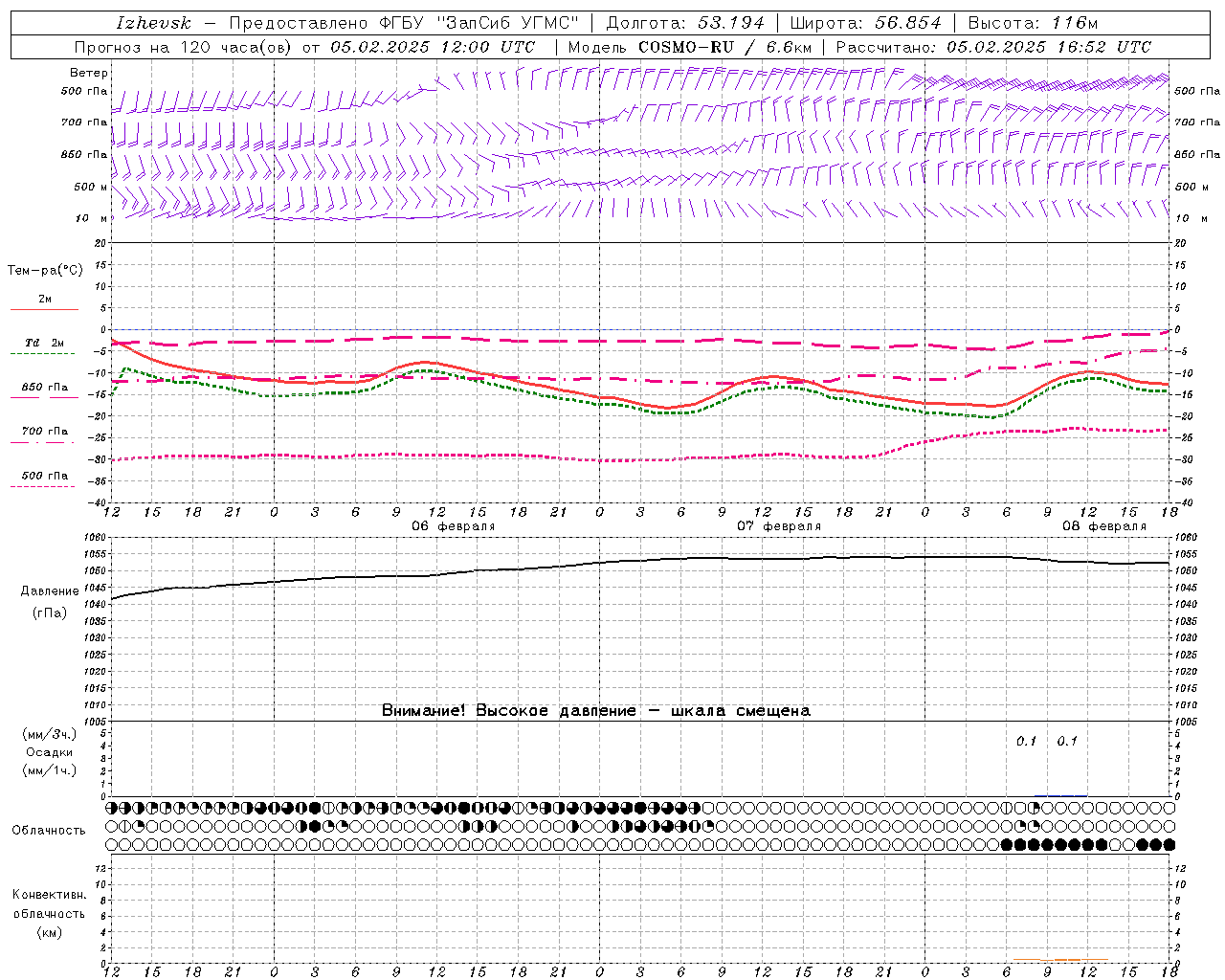Image resolution: width=1225 pixels, height=980 pixels.
Task: Click the station name "Izhevsk" in the header
Action: coord(153,23)
